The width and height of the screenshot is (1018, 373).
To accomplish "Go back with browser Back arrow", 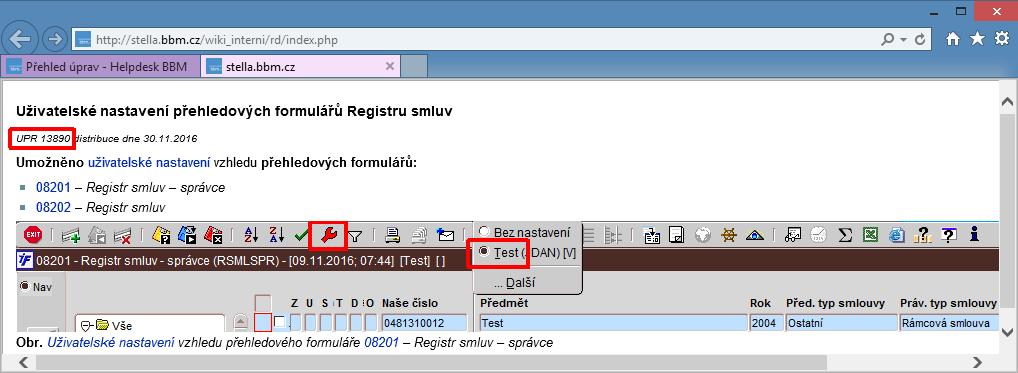I will pos(19,39).
